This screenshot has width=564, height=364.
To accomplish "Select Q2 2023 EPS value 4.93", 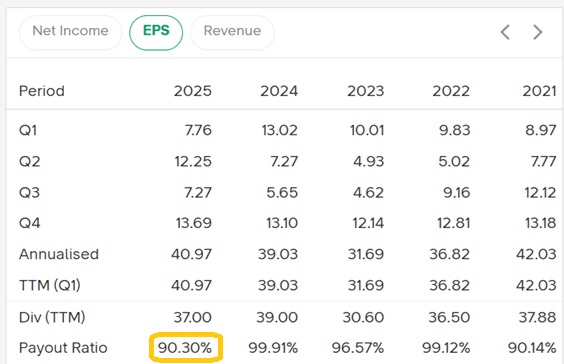I will 369,161.
